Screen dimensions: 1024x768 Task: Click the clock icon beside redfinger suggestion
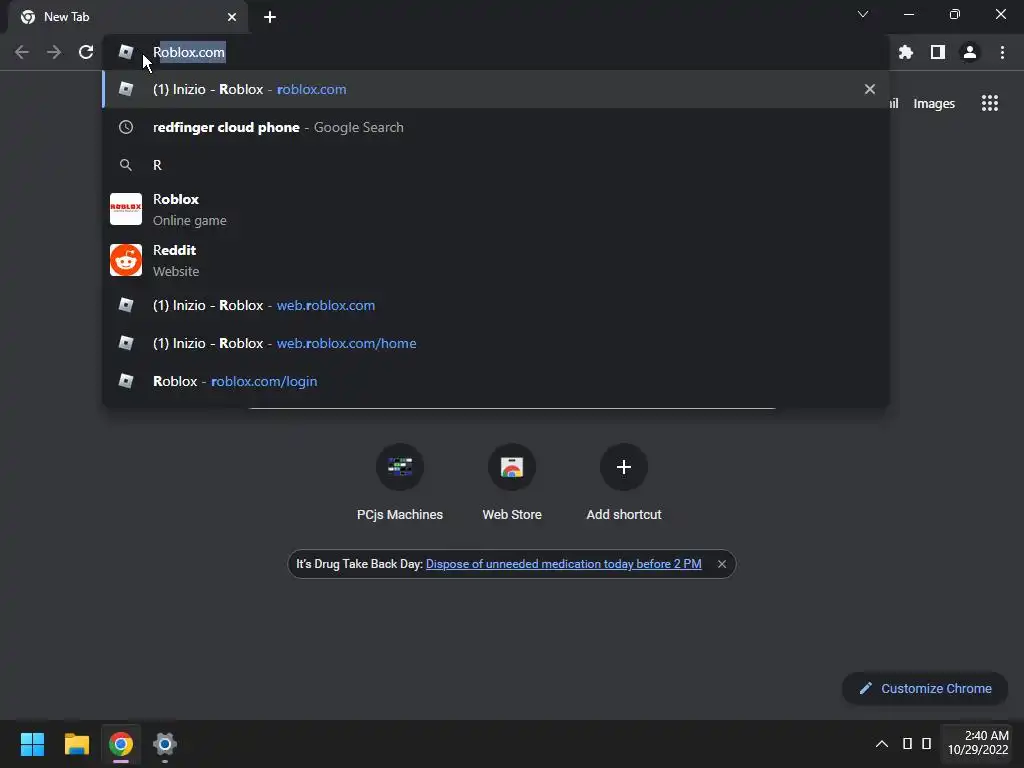pos(126,127)
